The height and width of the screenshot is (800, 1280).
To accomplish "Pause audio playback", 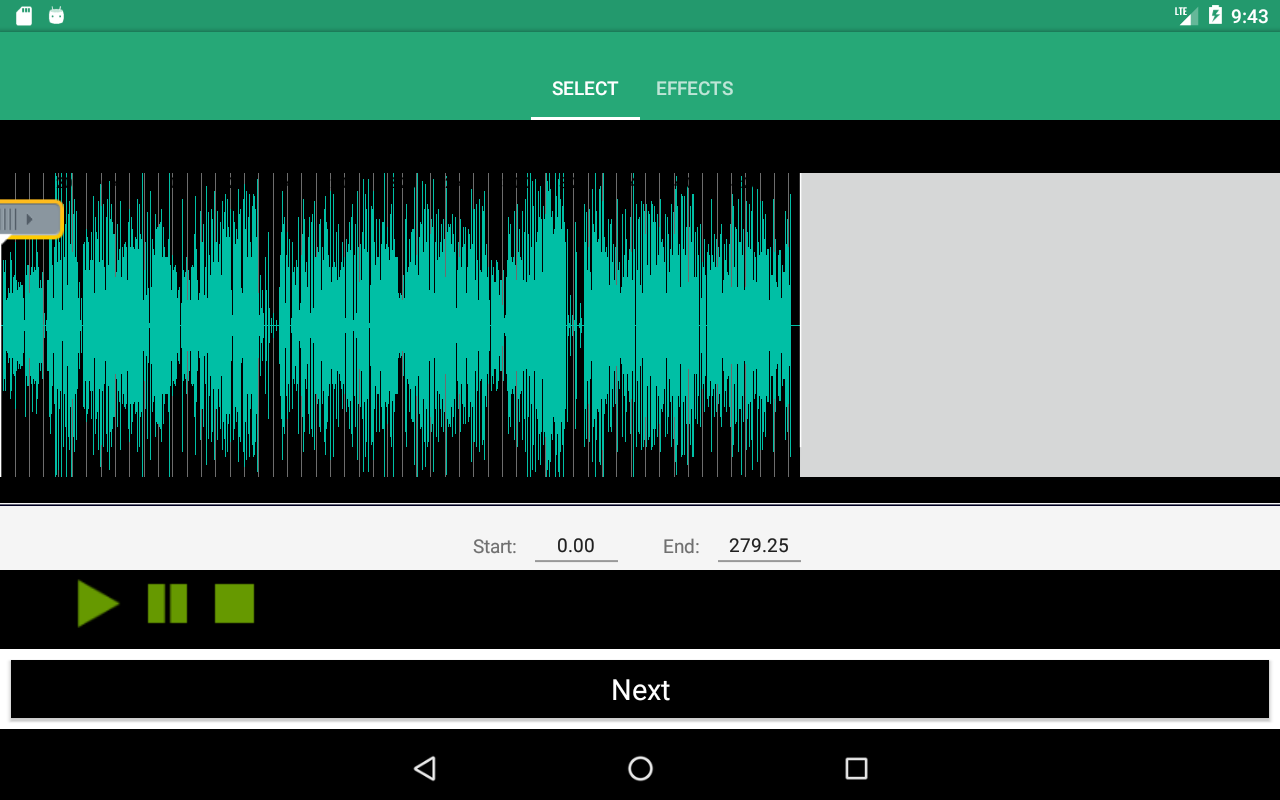I will pos(167,604).
